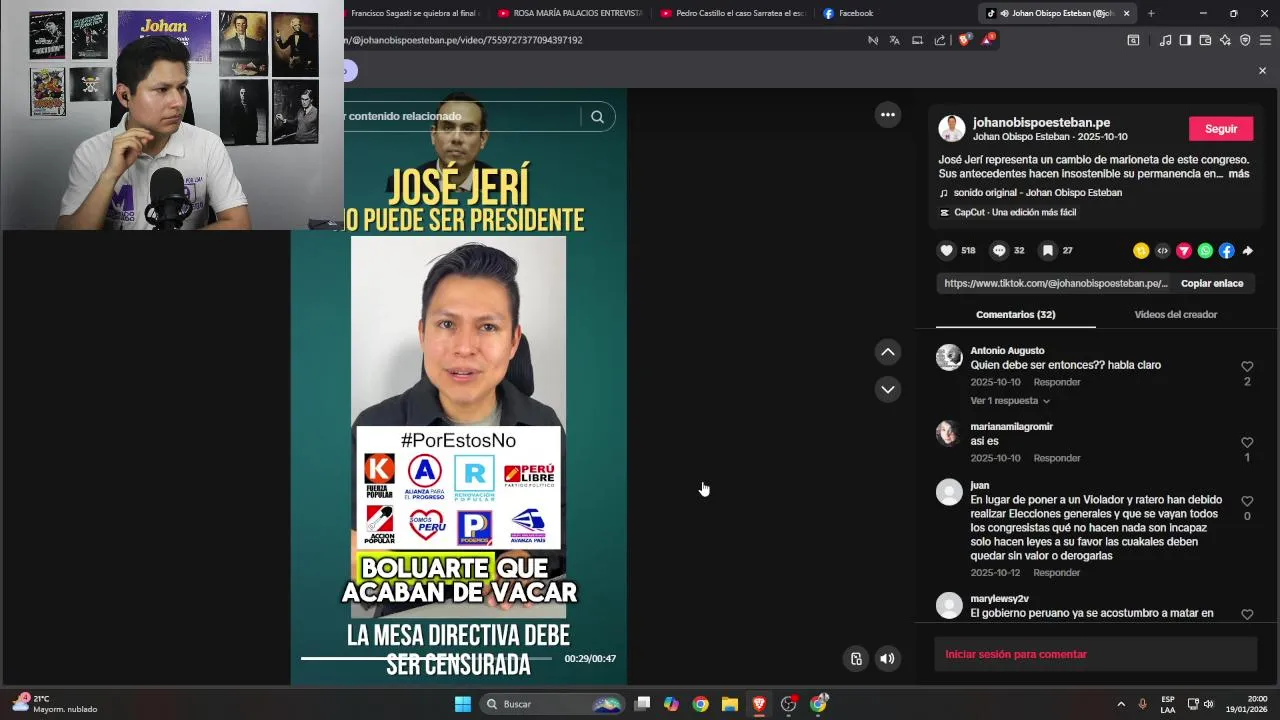Click the taskbar 'Buscar' search box
This screenshot has width=1280, height=720.
554,704
